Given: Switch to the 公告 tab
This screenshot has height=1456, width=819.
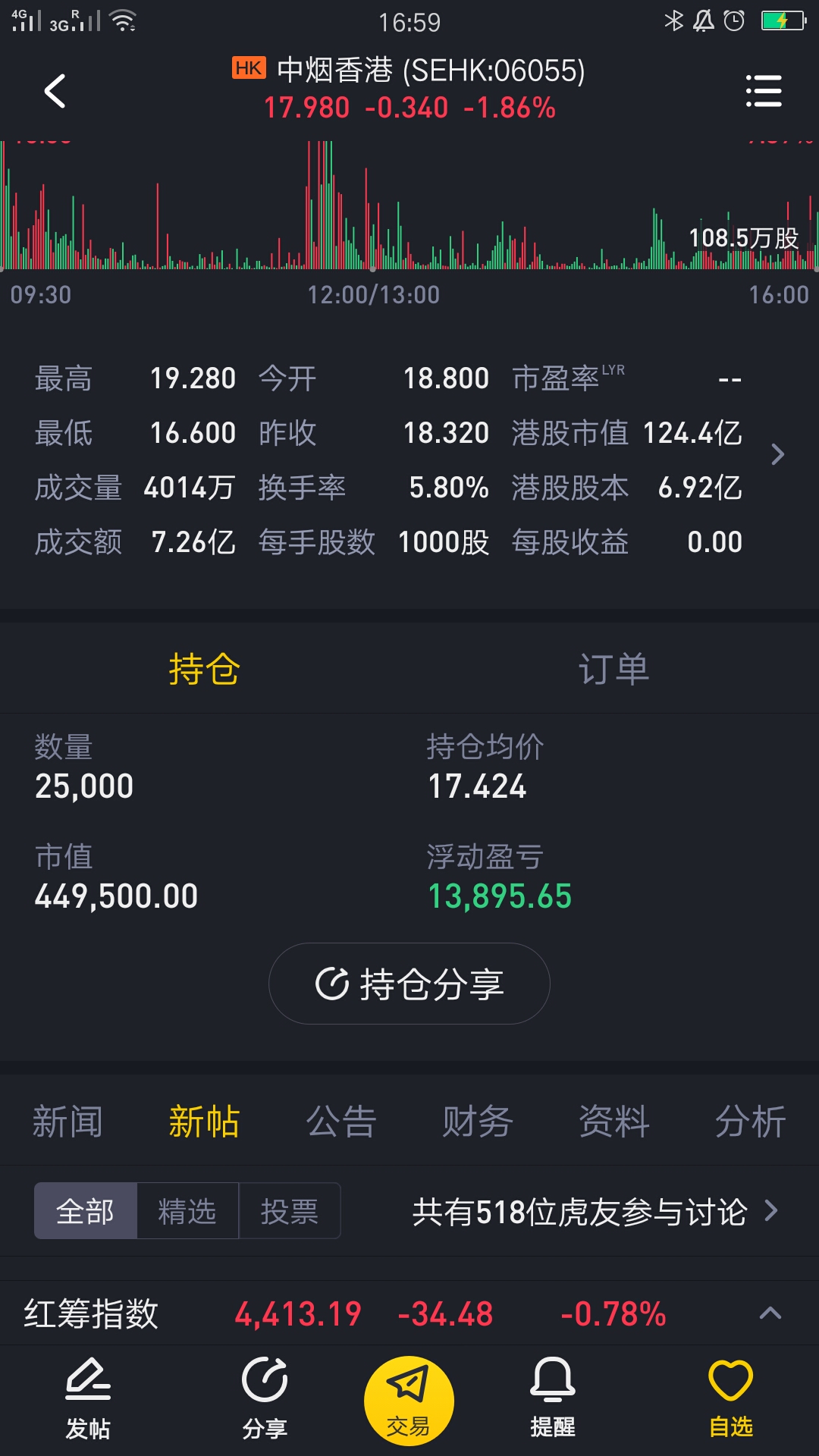Looking at the screenshot, I should point(341,1121).
